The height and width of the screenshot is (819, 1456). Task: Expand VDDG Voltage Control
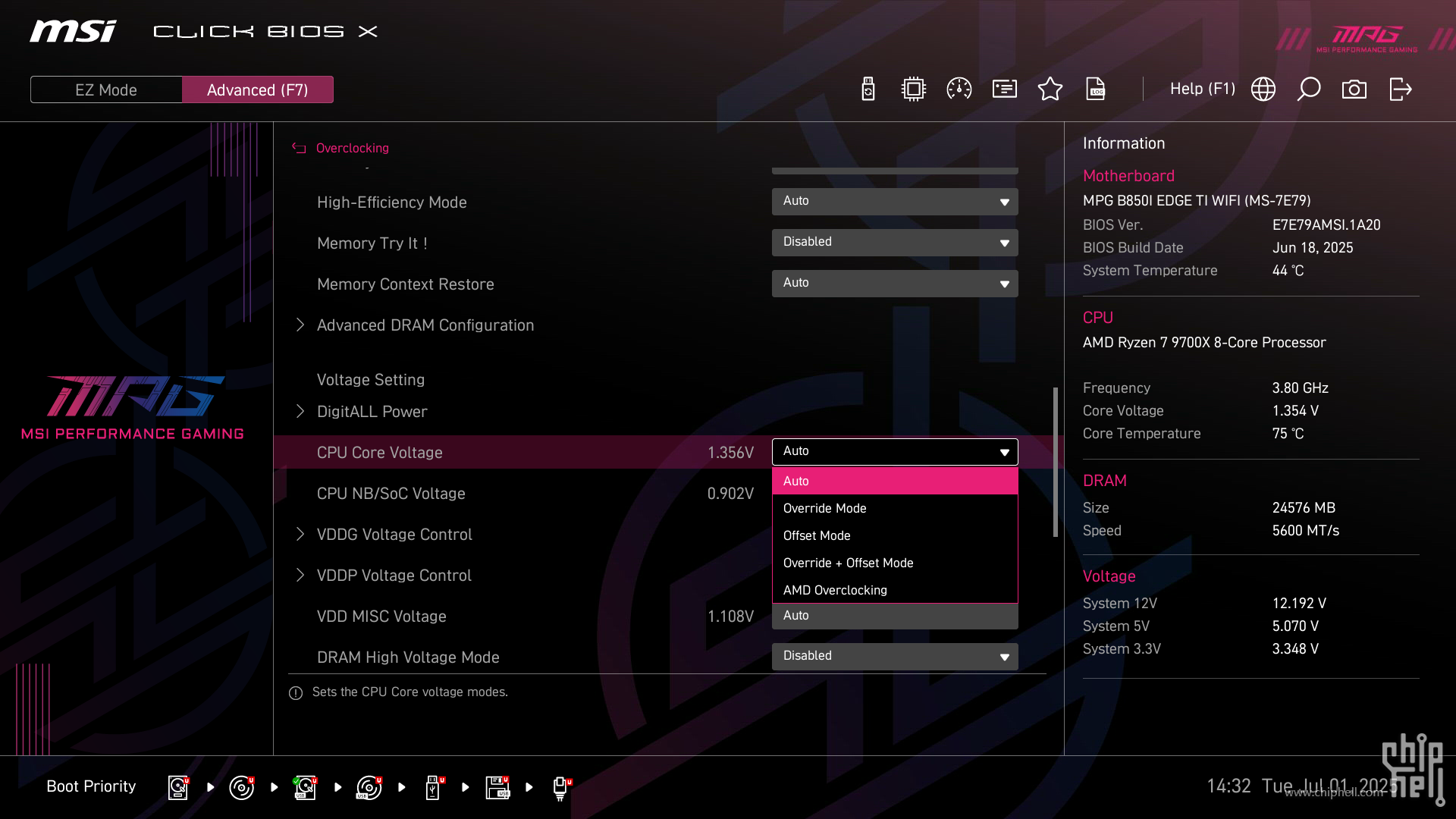pos(394,535)
